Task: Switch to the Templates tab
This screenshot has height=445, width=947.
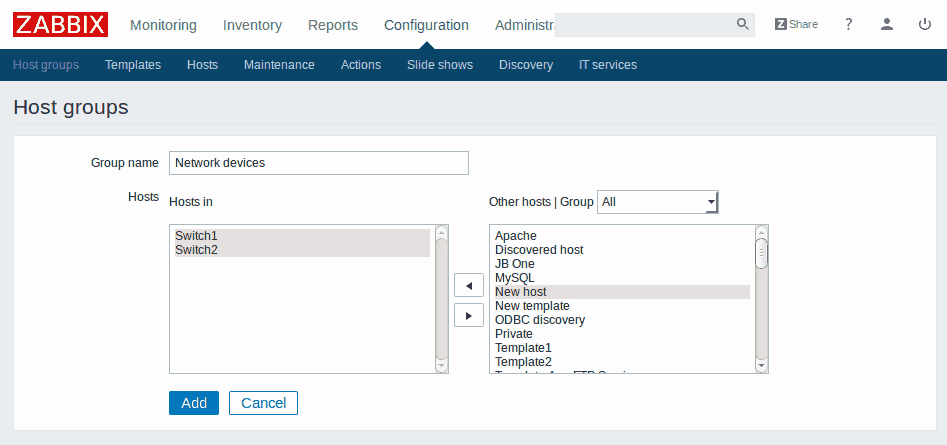Action: pos(133,65)
